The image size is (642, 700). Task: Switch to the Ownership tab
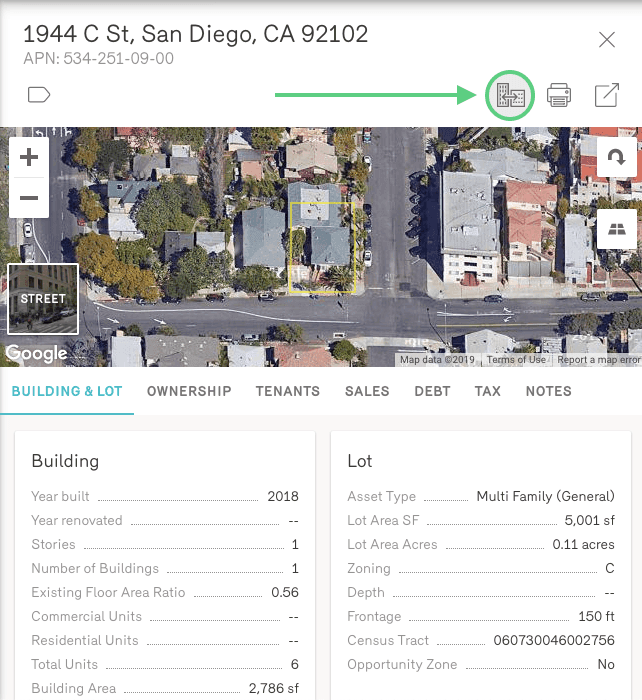pyautogui.click(x=189, y=391)
